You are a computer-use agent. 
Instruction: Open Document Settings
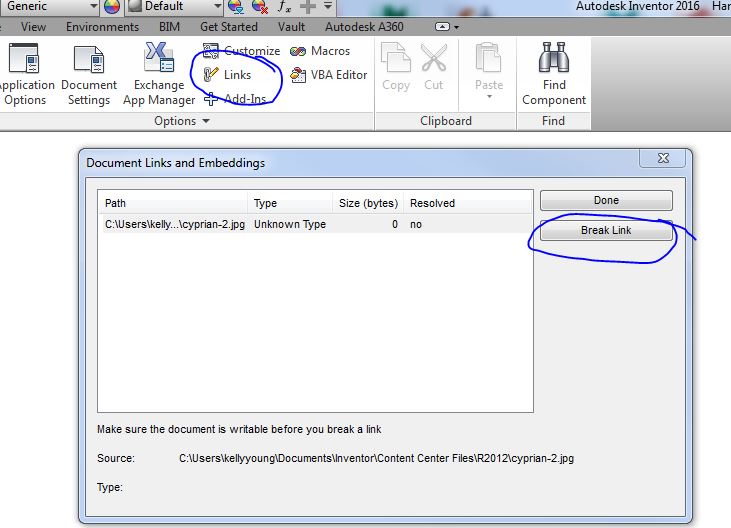coord(89,75)
